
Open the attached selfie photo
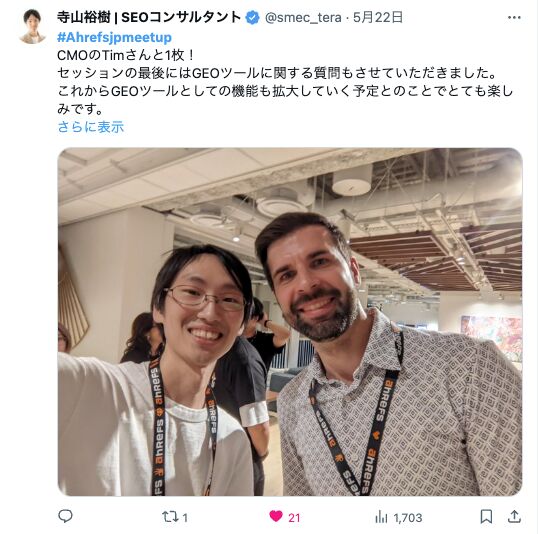point(290,322)
